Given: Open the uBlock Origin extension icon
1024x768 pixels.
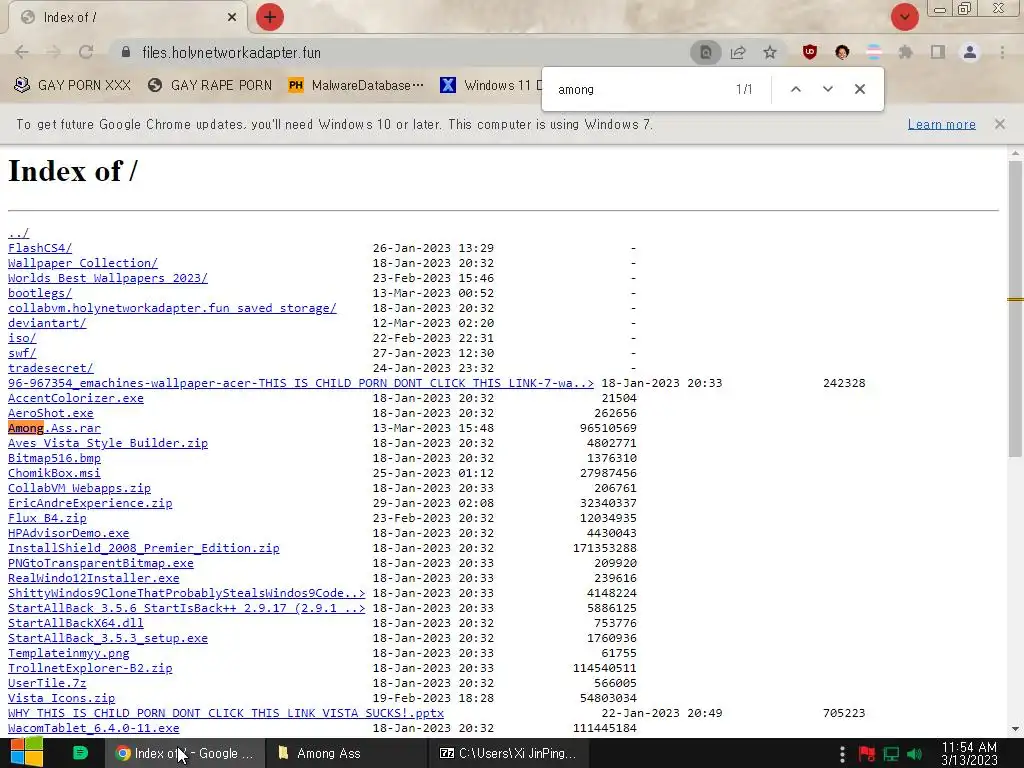Looking at the screenshot, I should tap(810, 52).
